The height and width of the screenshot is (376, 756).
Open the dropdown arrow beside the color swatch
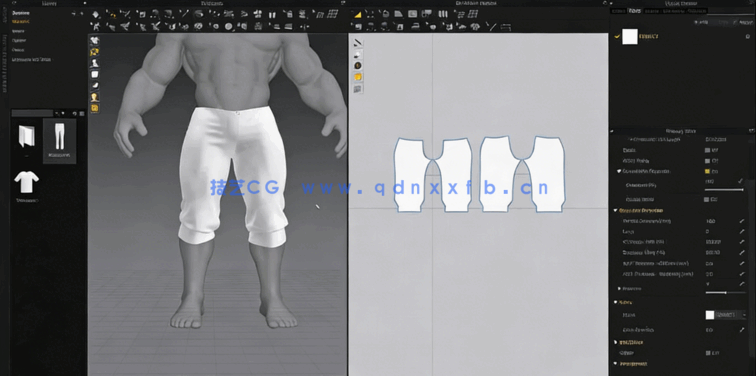click(x=745, y=315)
